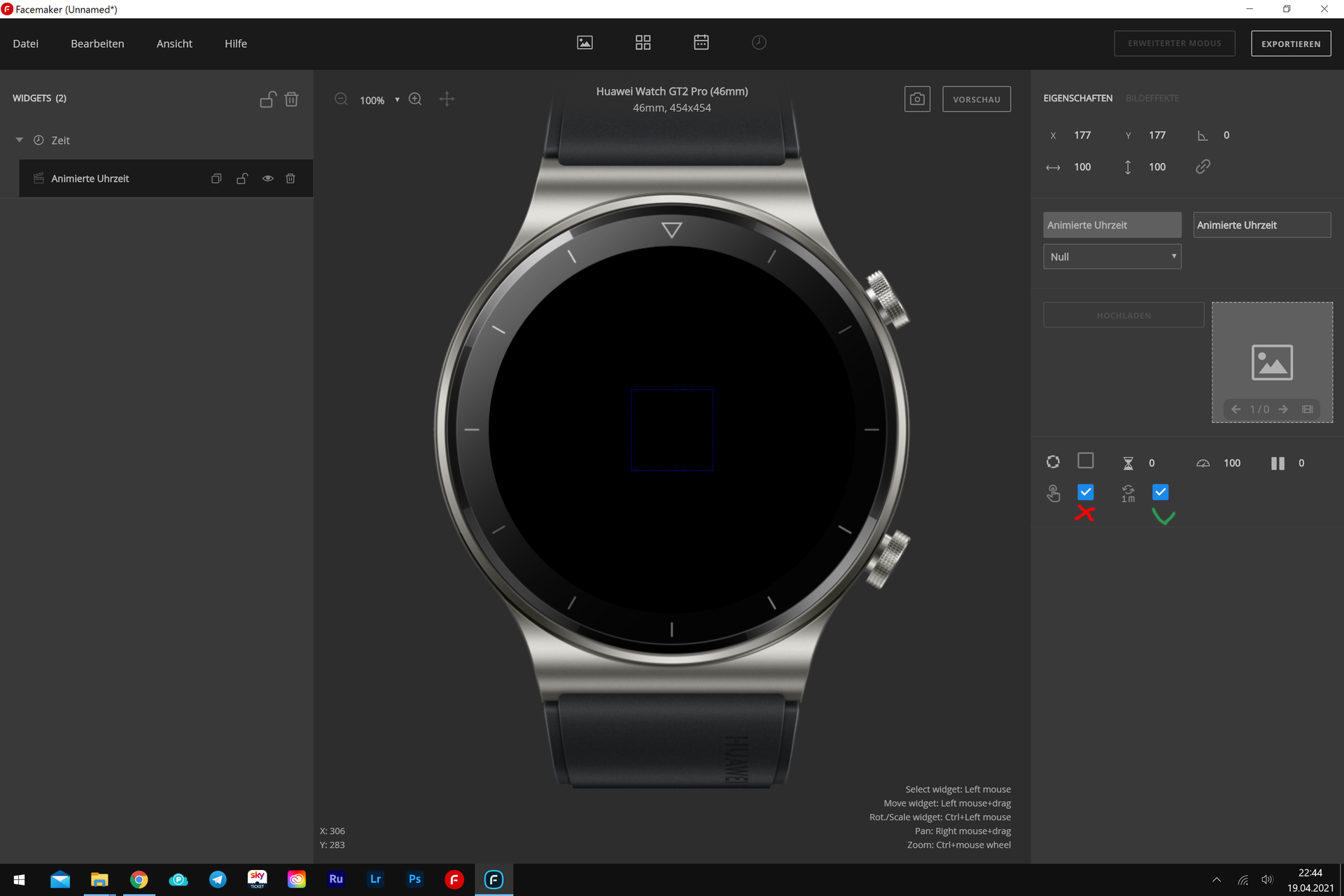Open Lightroom from the taskbar
This screenshot has width=1344, height=896.
click(x=375, y=879)
